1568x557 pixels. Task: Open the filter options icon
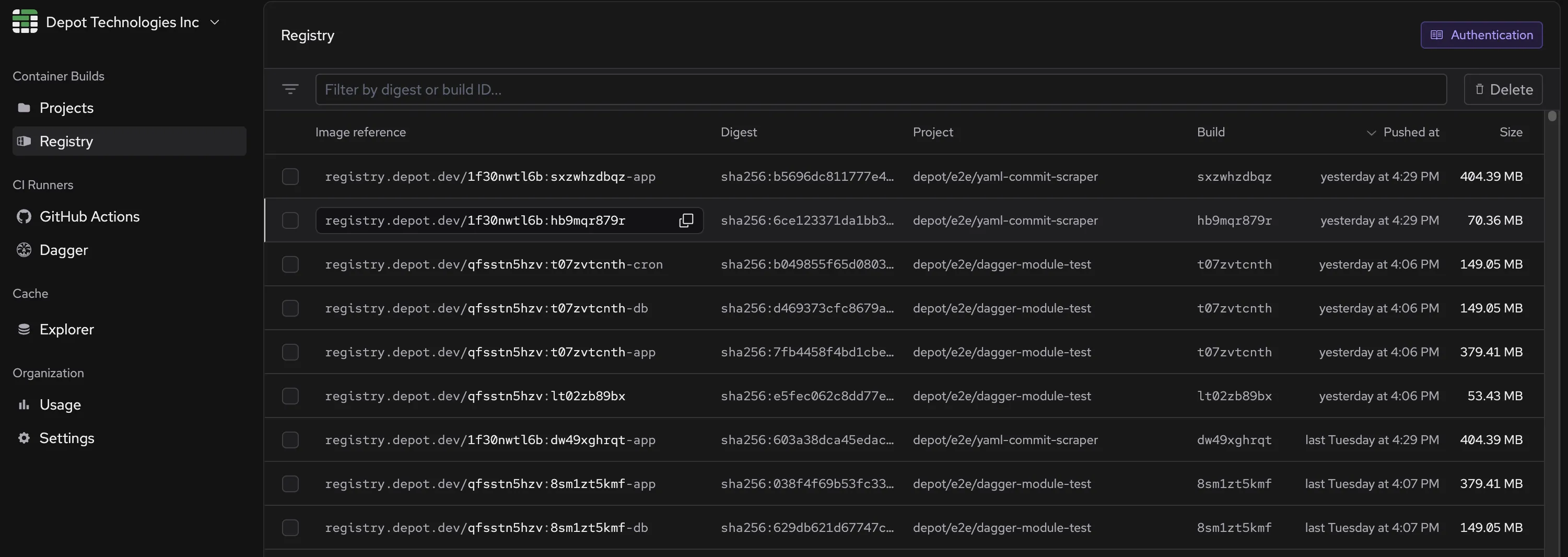pyautogui.click(x=290, y=89)
